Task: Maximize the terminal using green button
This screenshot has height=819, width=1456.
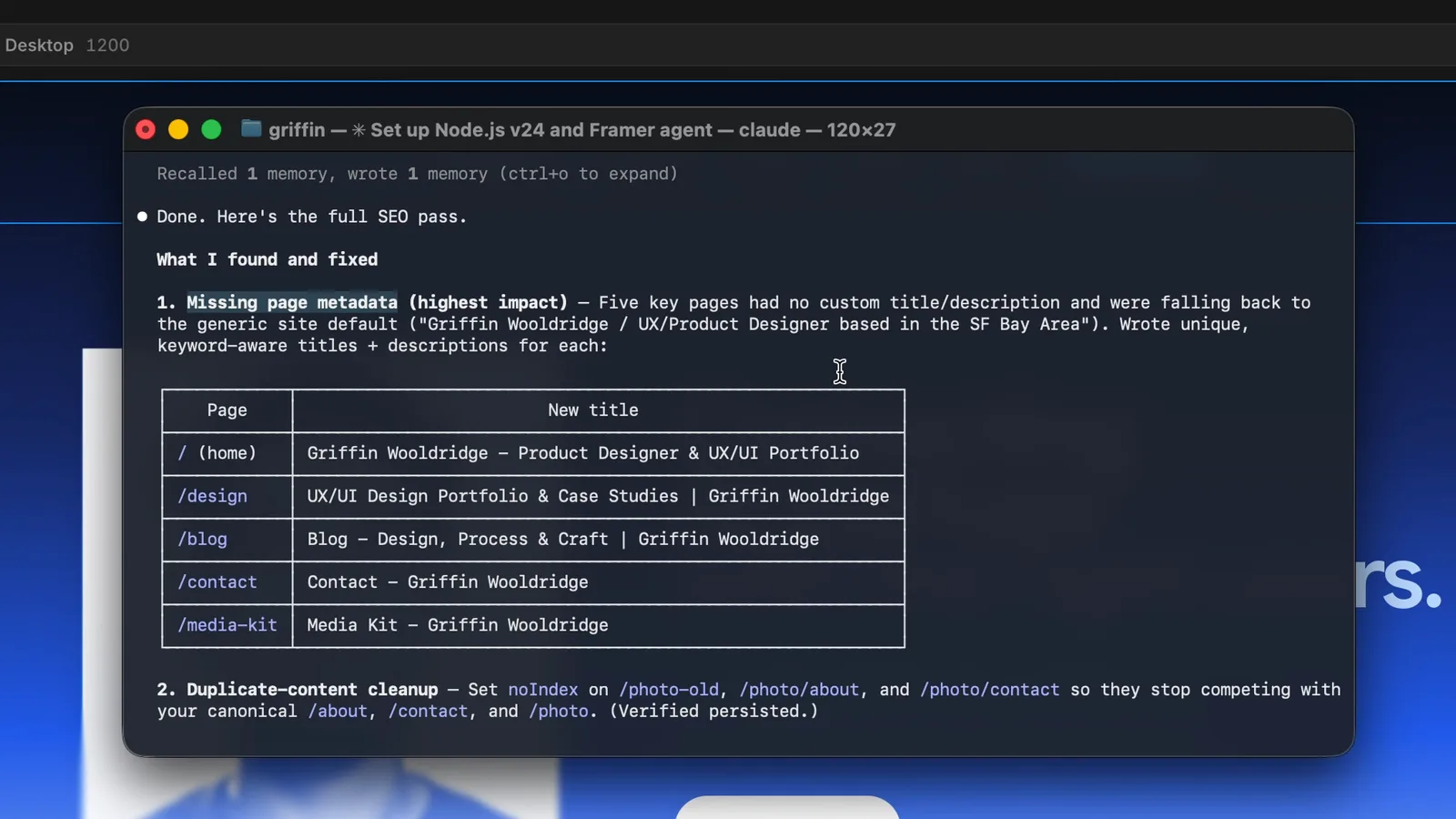Action: click(211, 130)
